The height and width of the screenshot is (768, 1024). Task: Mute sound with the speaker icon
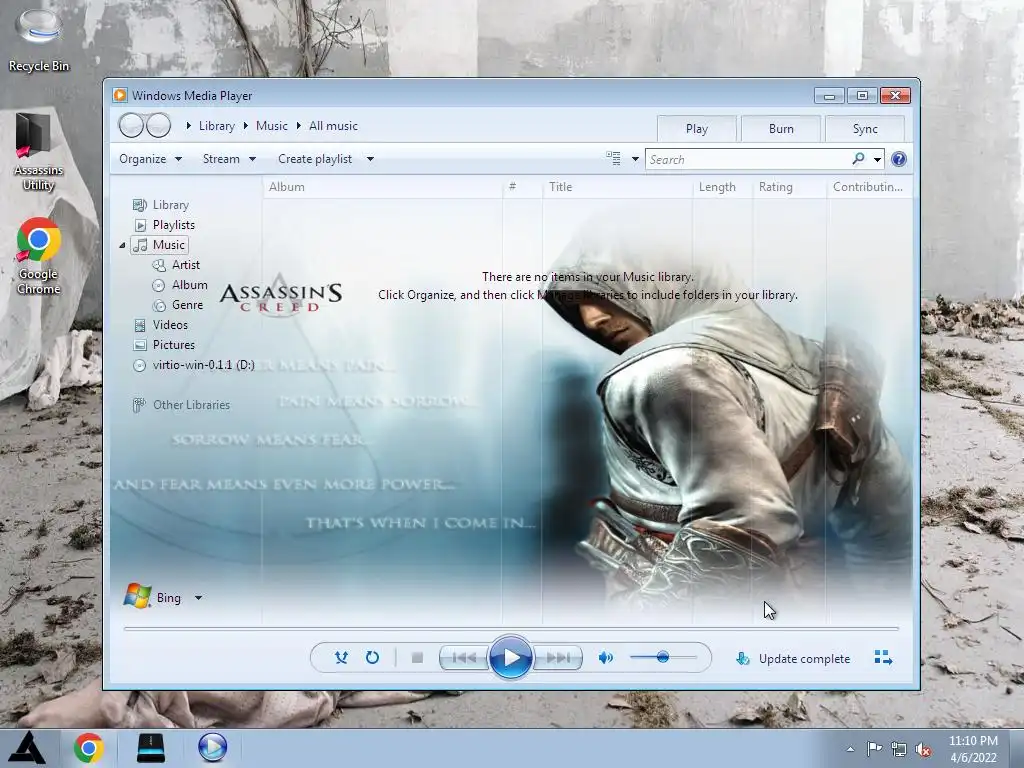click(x=605, y=658)
